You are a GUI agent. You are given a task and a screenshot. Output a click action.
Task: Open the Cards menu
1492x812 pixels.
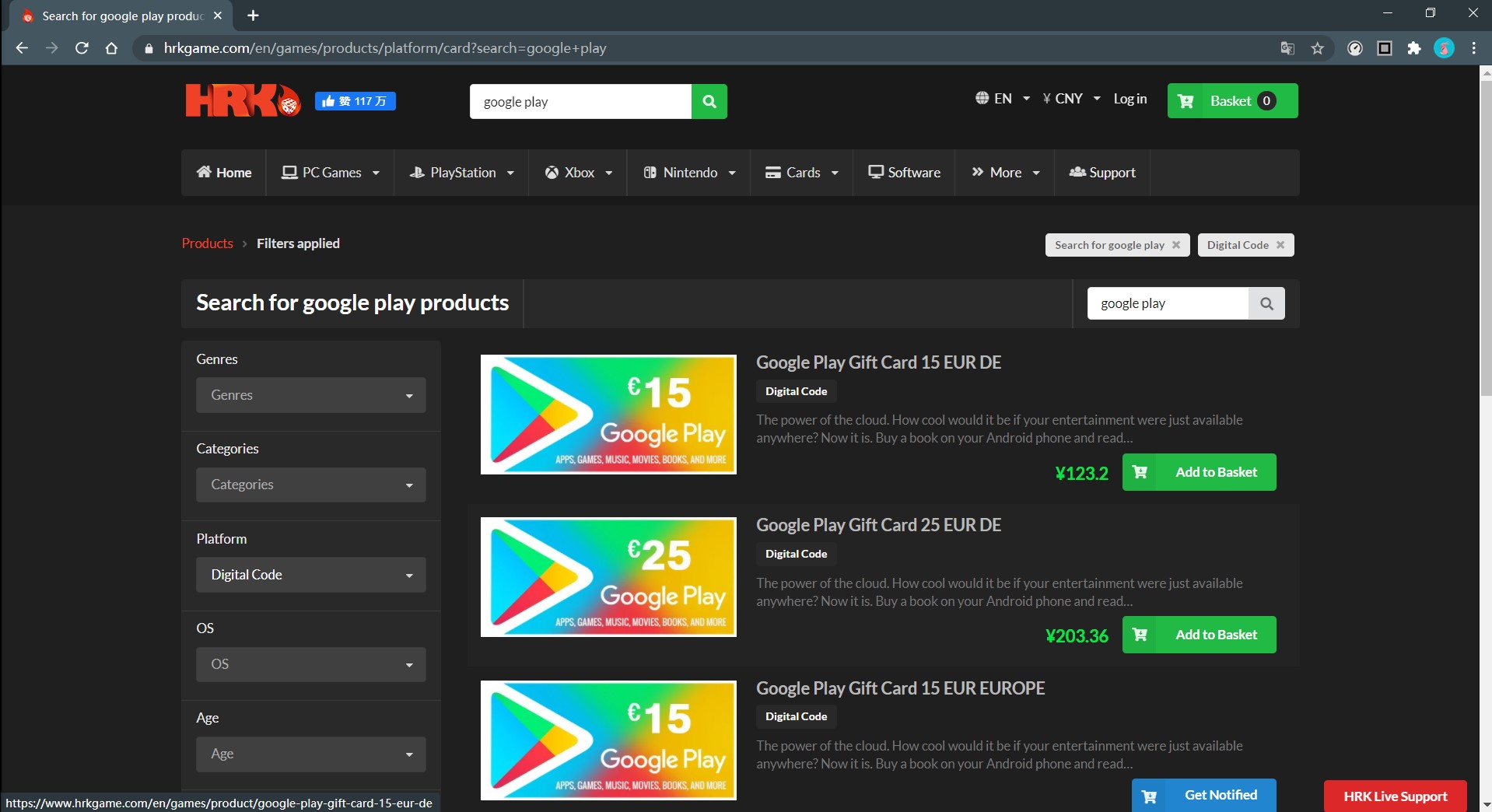pyautogui.click(x=802, y=173)
